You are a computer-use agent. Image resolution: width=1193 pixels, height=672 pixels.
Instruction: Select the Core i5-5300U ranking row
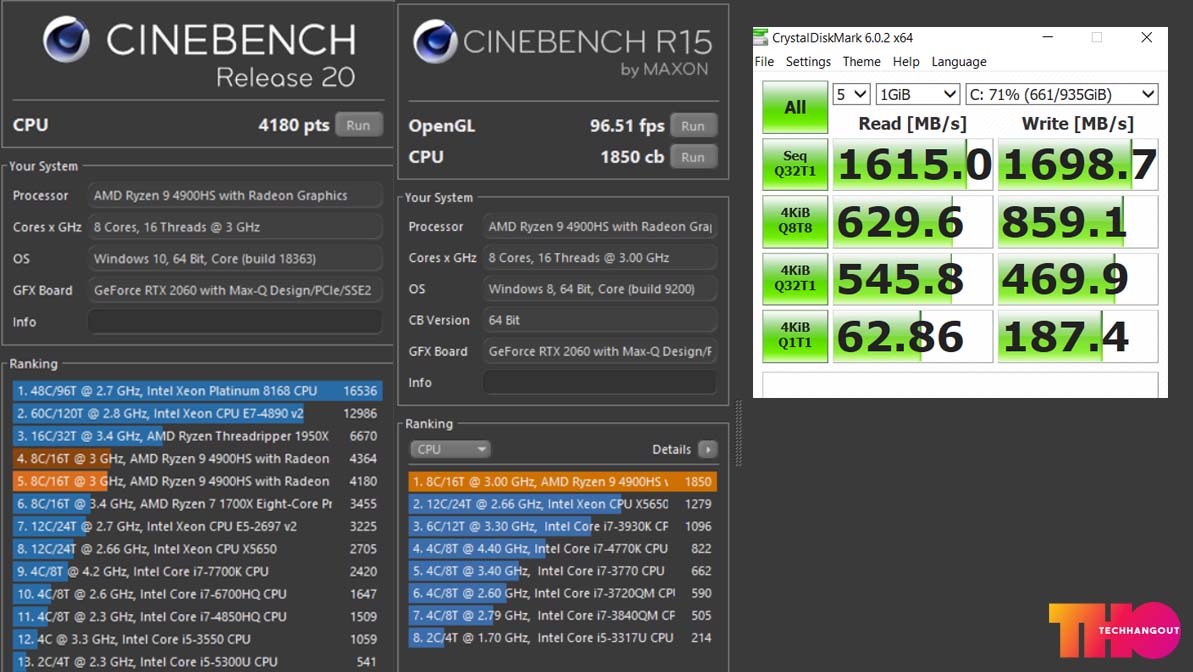(x=197, y=662)
